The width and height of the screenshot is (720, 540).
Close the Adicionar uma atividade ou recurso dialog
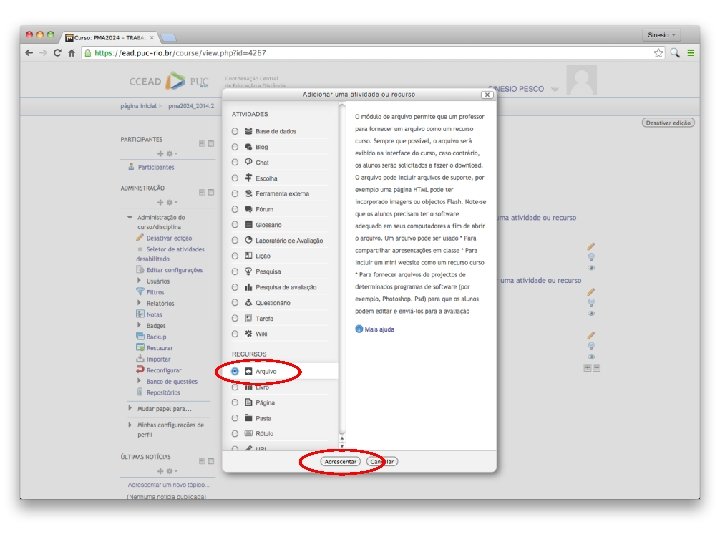point(487,95)
